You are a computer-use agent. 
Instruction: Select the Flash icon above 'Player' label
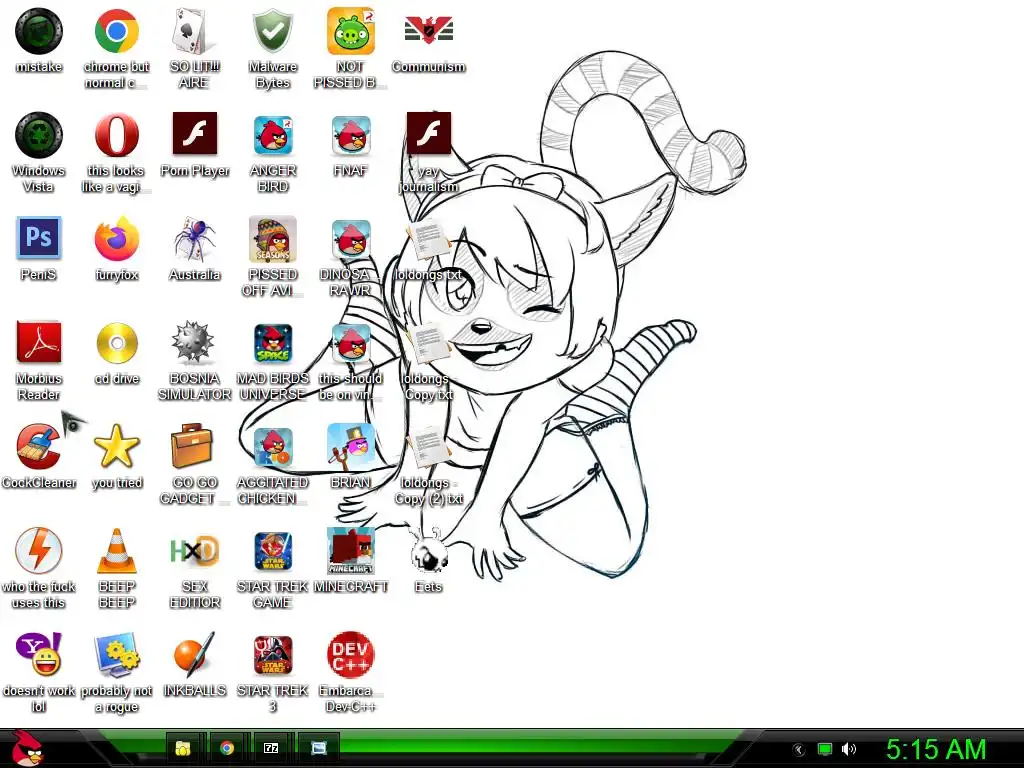195,133
